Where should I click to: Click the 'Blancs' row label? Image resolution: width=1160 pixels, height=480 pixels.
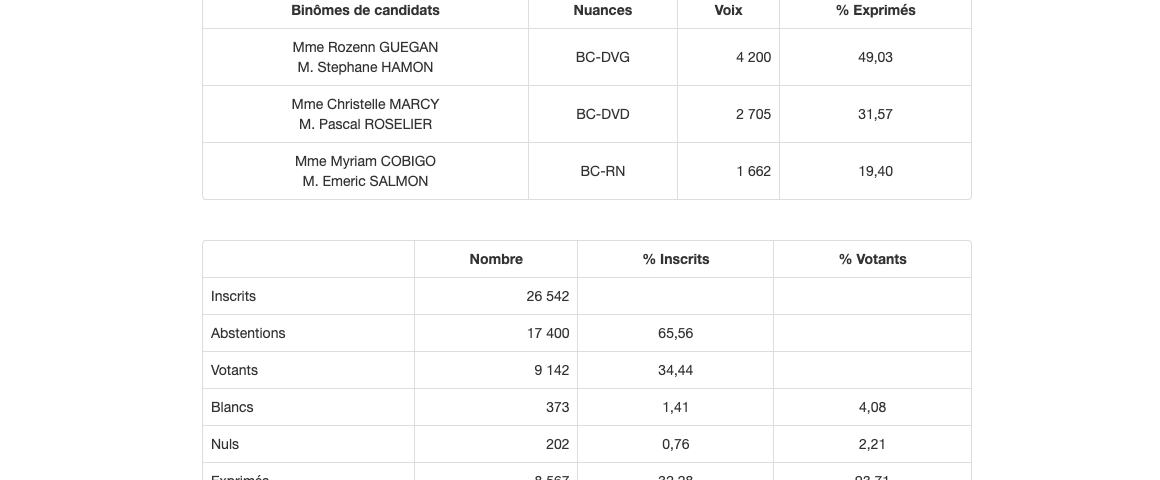(x=232, y=407)
